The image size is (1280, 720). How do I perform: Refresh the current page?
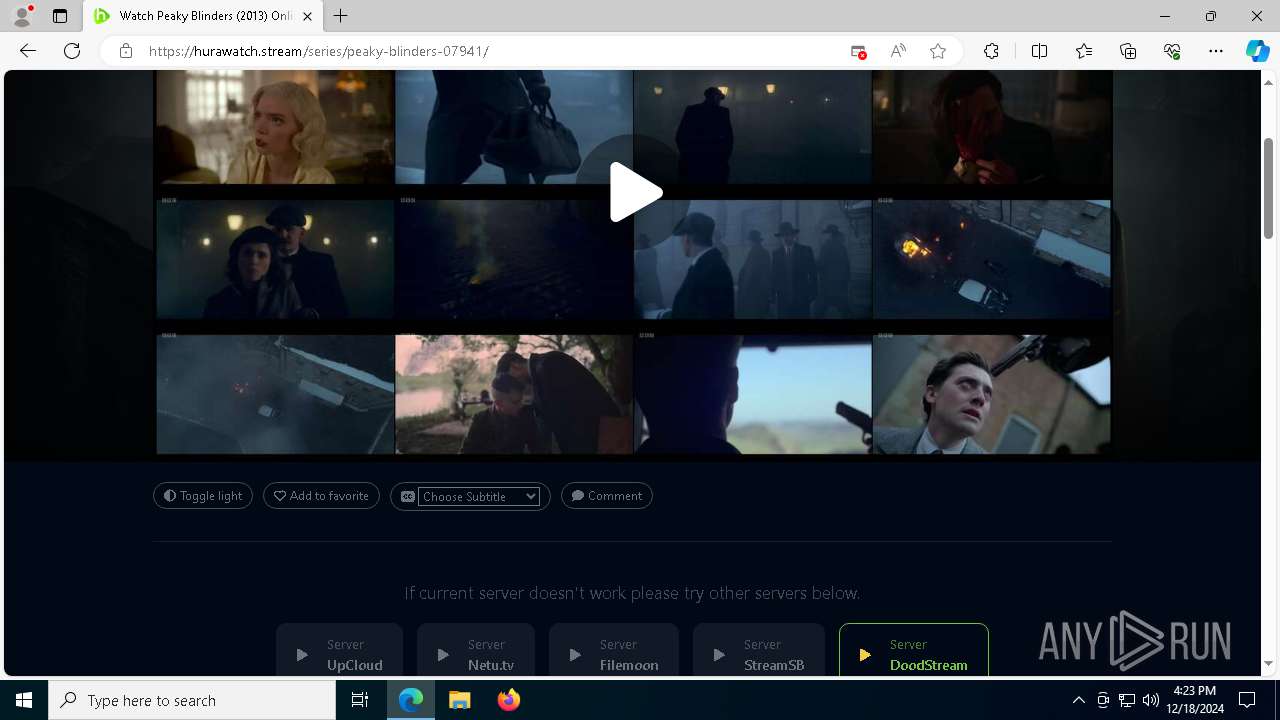click(72, 51)
